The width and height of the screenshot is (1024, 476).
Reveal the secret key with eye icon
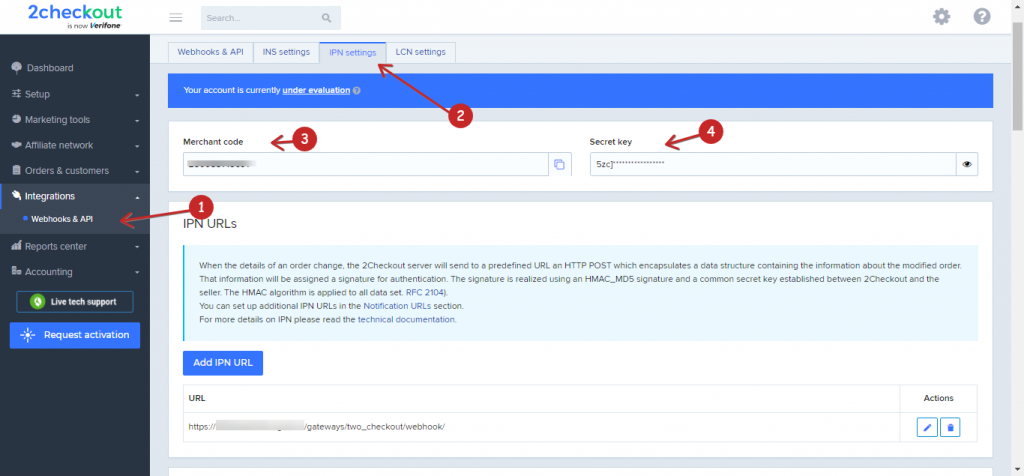[966, 164]
